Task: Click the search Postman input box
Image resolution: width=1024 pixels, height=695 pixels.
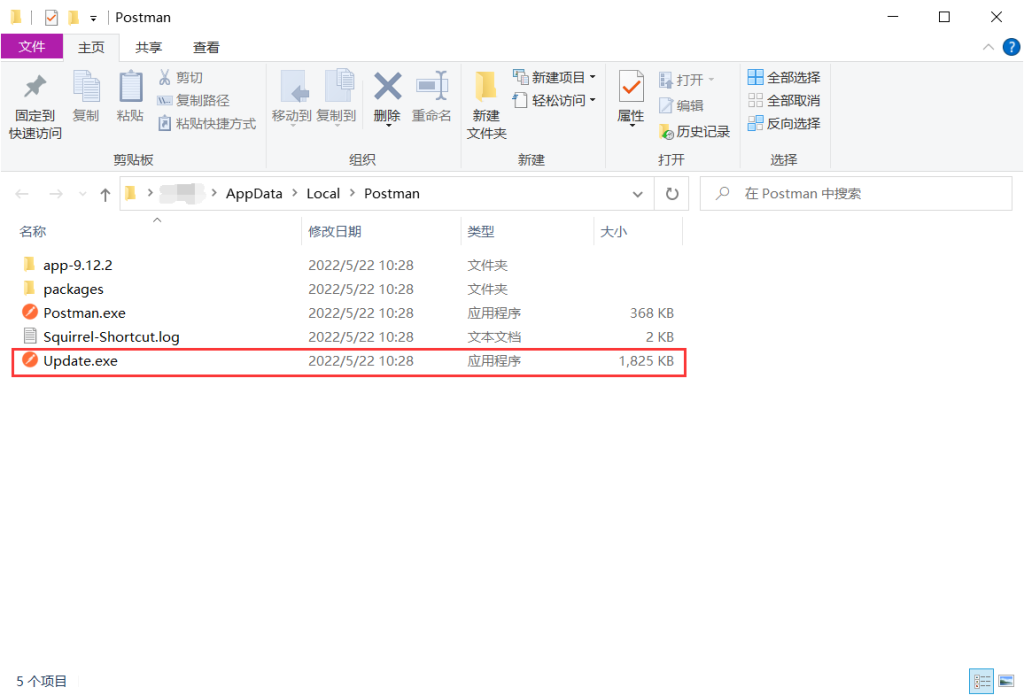Action: [856, 193]
